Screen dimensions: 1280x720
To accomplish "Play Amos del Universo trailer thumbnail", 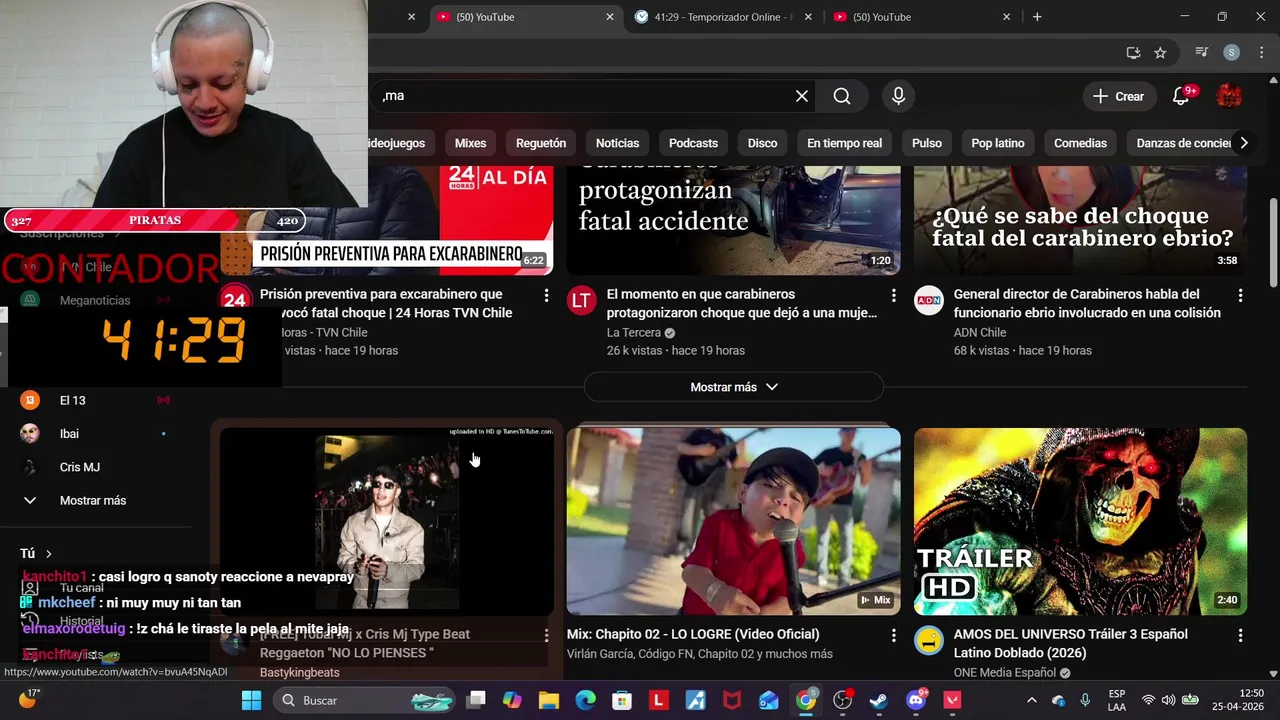I will point(1080,521).
